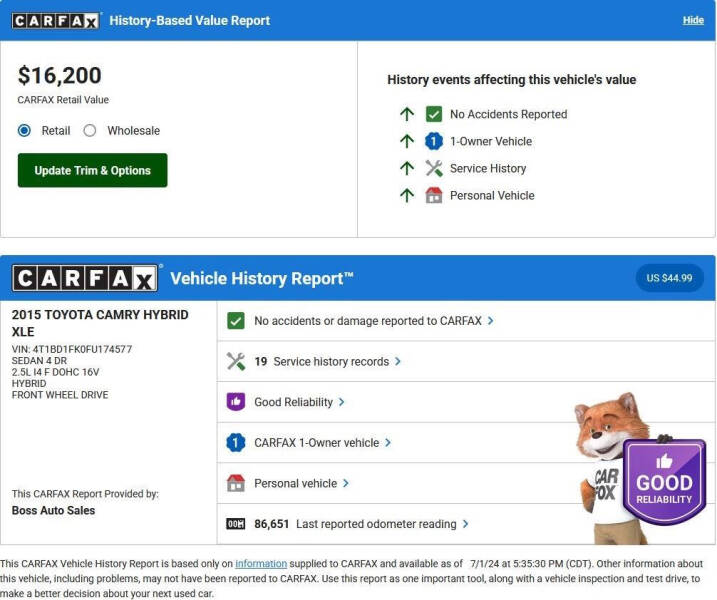
Task: Hide the History-Based Value Report
Action: (x=693, y=20)
